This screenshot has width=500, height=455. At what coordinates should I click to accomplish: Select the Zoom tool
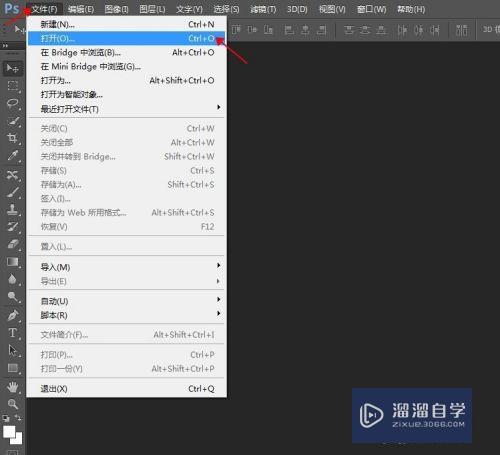point(13,404)
